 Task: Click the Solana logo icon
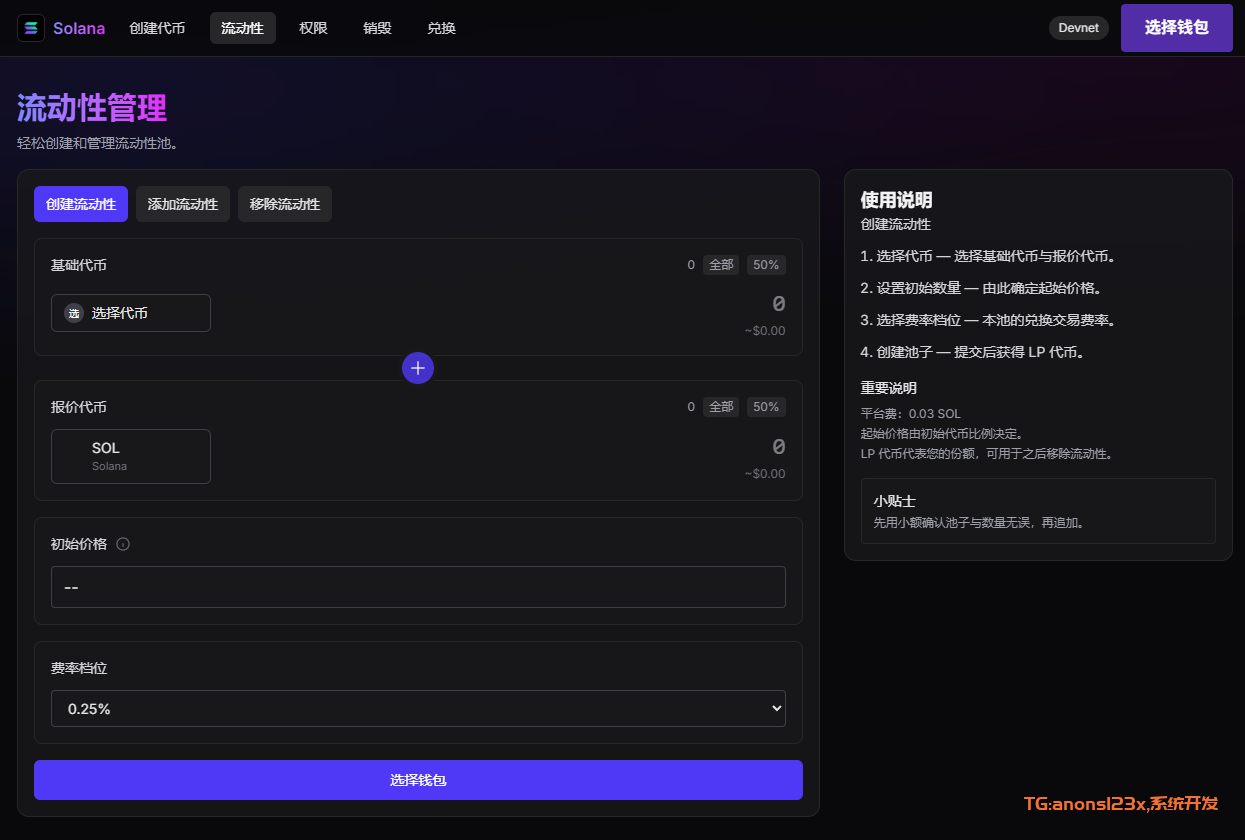point(31,28)
